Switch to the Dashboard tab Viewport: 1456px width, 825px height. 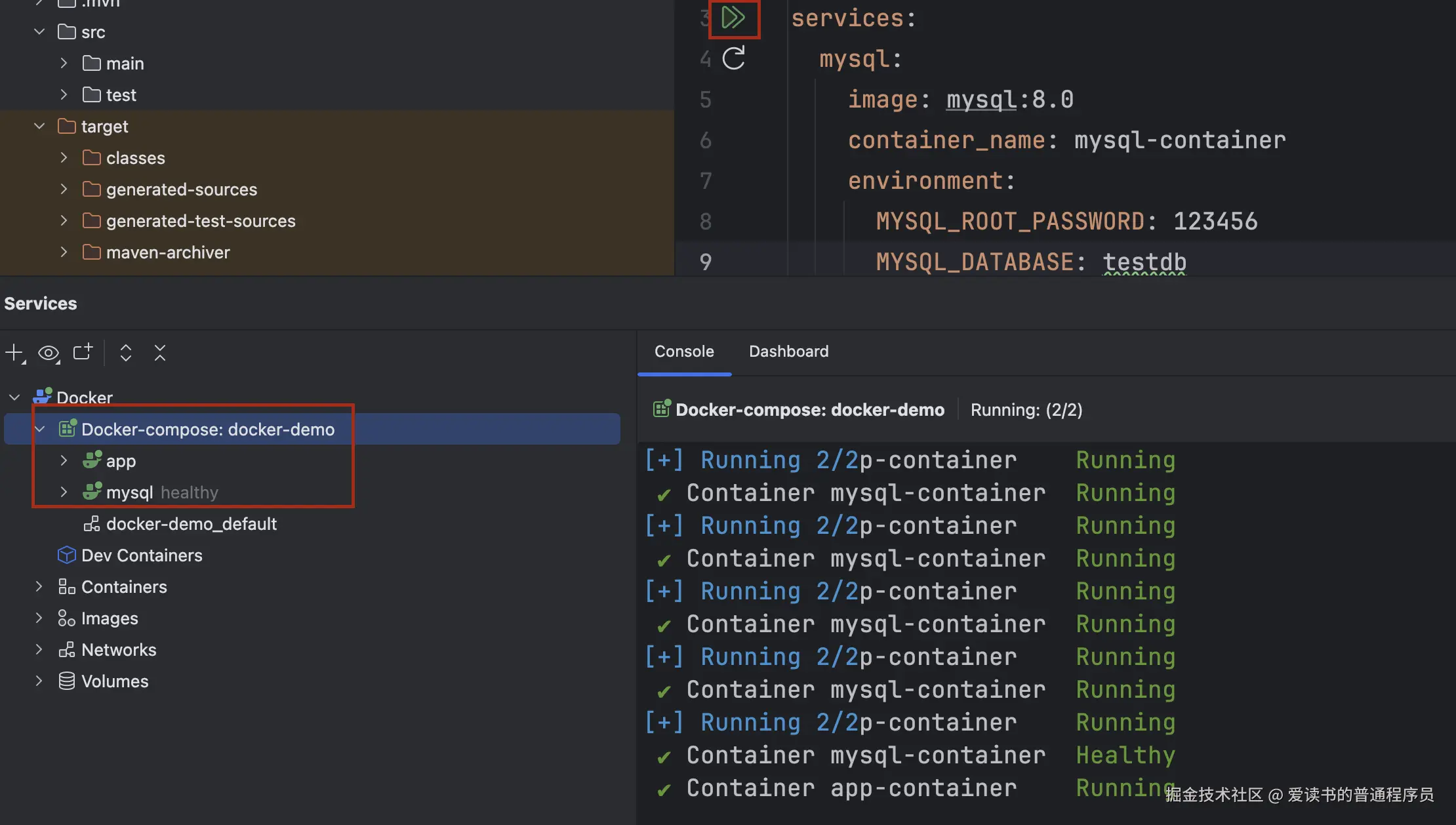788,352
